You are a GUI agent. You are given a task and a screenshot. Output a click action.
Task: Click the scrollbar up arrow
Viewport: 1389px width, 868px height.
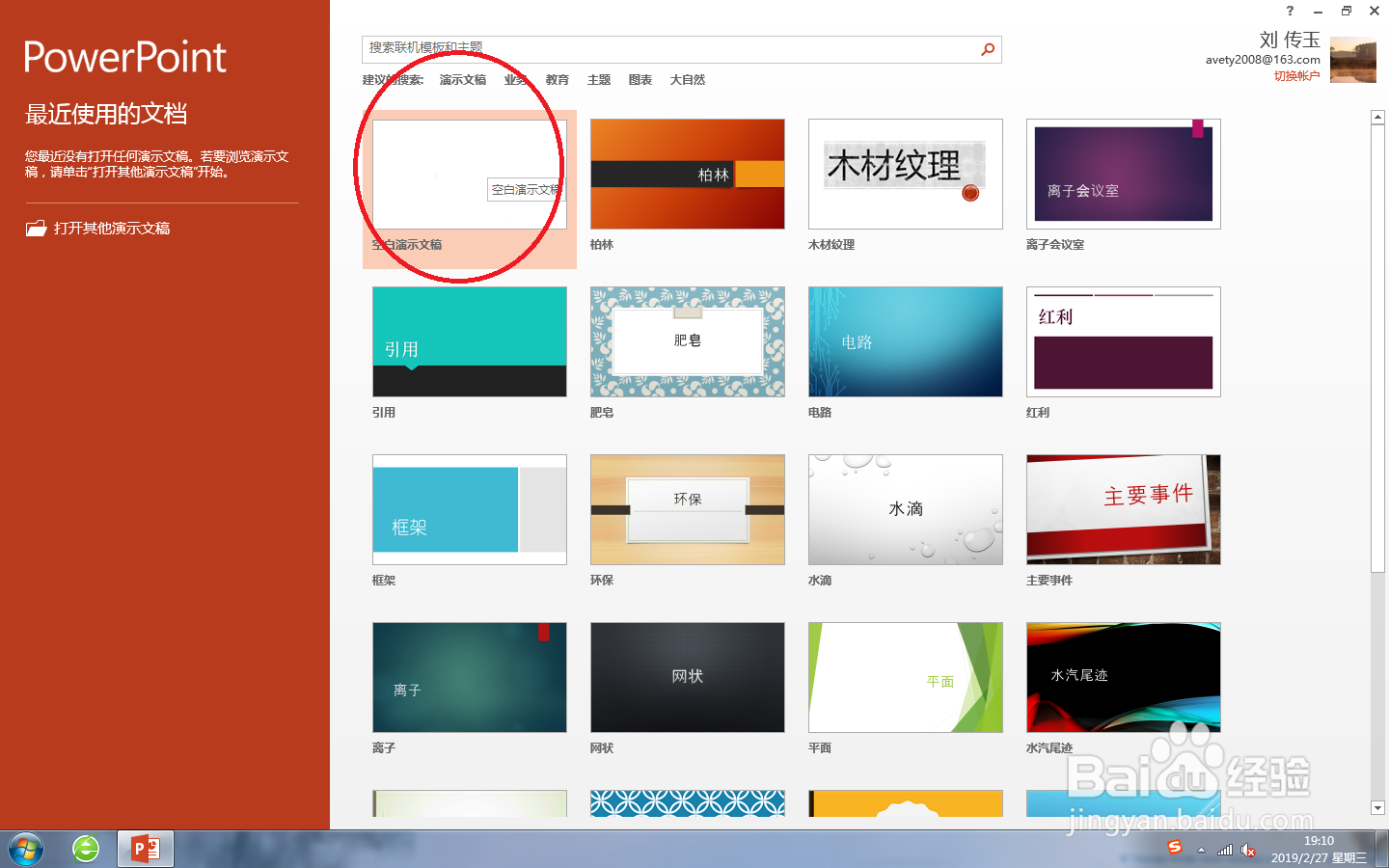pos(1377,116)
